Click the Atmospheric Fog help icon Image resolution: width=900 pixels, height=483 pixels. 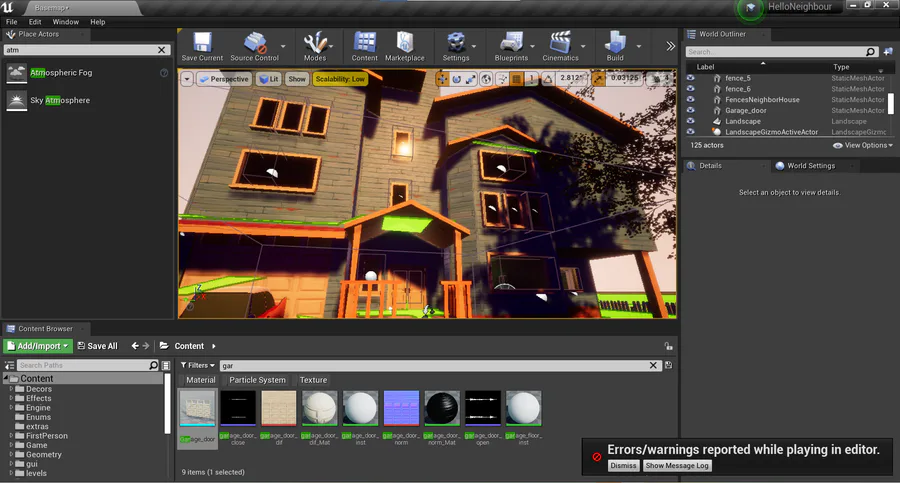tap(164, 73)
